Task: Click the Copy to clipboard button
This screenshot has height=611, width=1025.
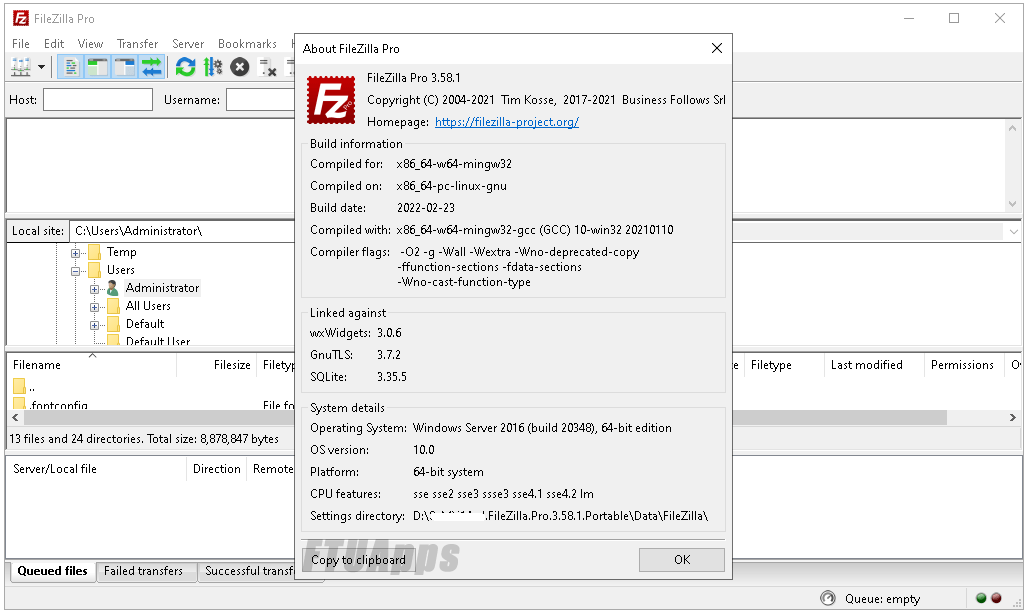Action: click(358, 560)
